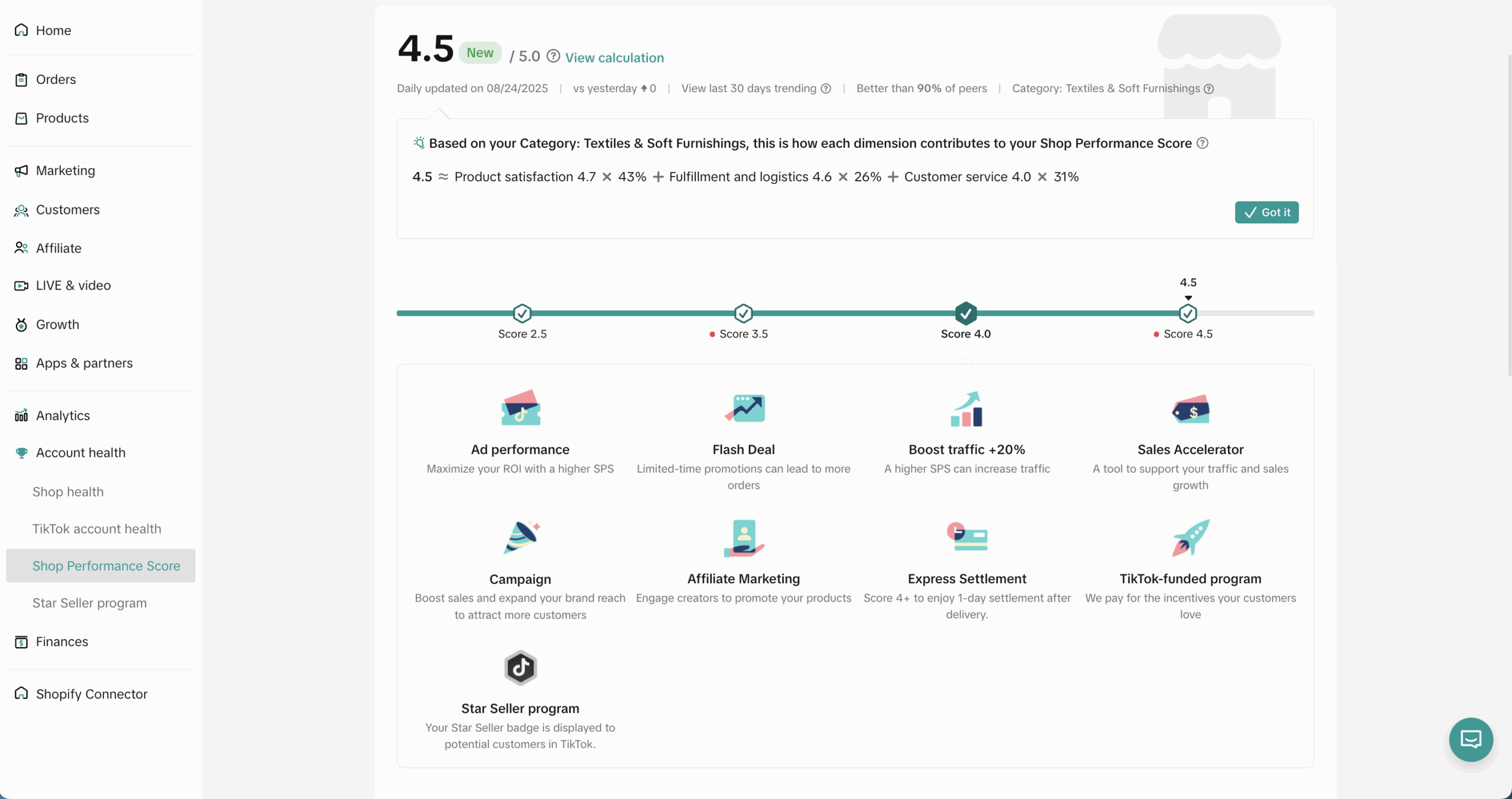Click the Sales Accelerator title
The width and height of the screenshot is (1512, 799).
(x=1191, y=450)
